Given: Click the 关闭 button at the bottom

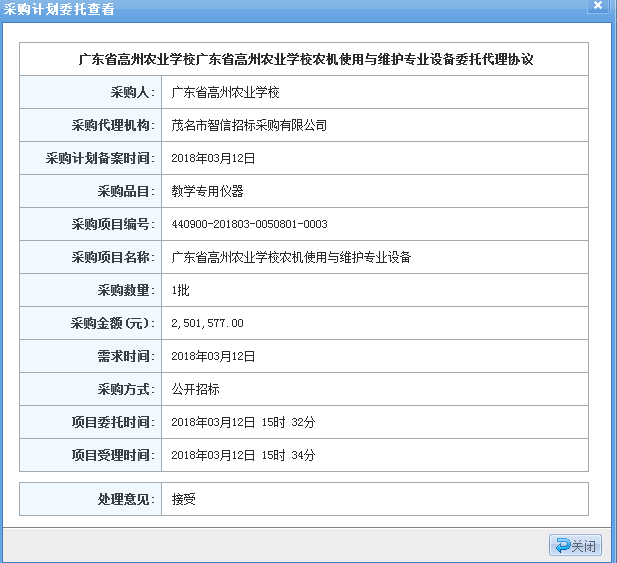Looking at the screenshot, I should pyautogui.click(x=575, y=545).
